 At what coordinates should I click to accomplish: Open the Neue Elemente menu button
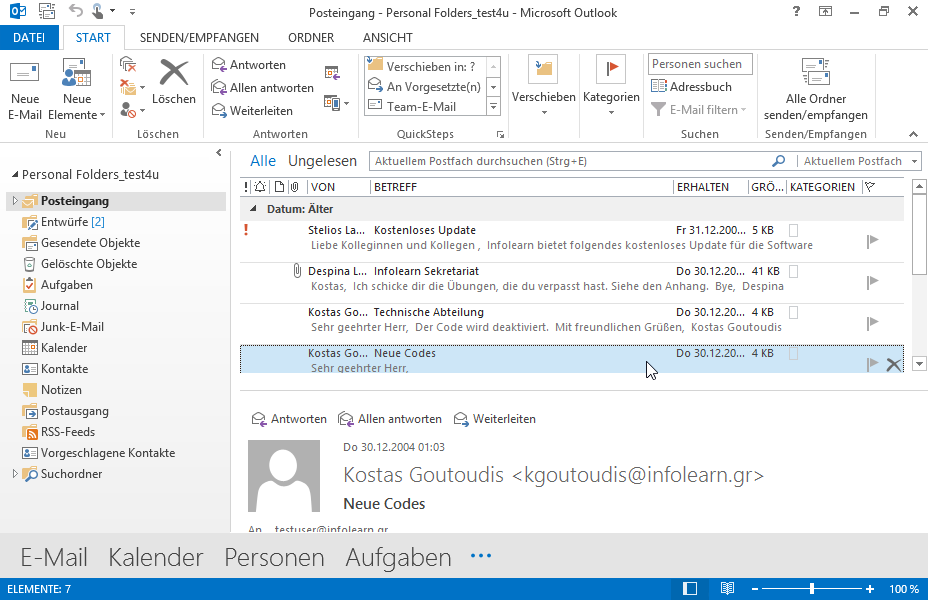coord(76,91)
